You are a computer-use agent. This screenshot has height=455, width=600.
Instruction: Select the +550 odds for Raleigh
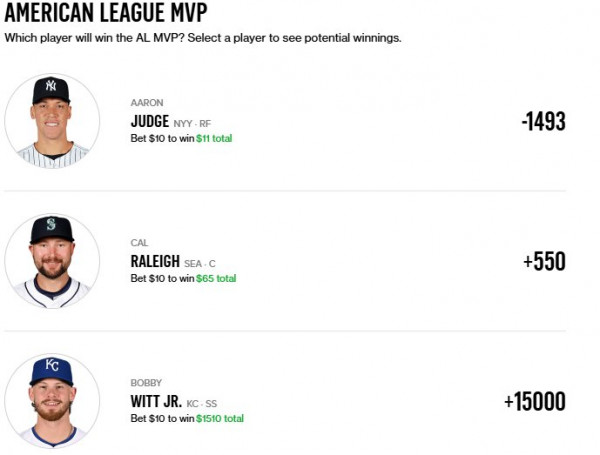[544, 261]
